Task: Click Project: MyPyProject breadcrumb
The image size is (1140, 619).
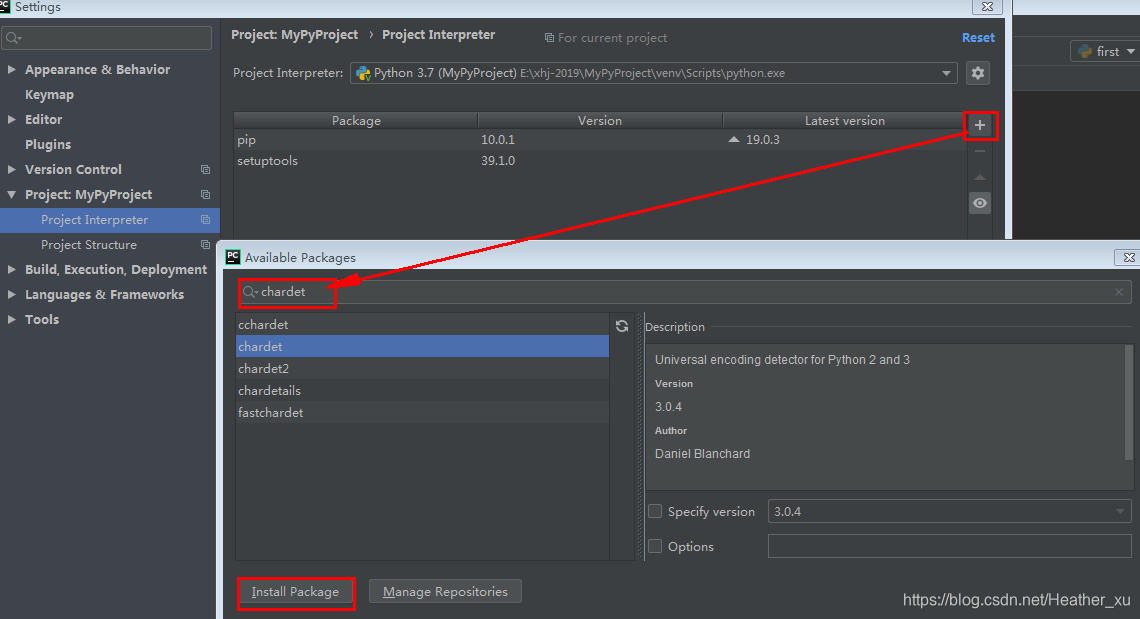Action: point(294,34)
